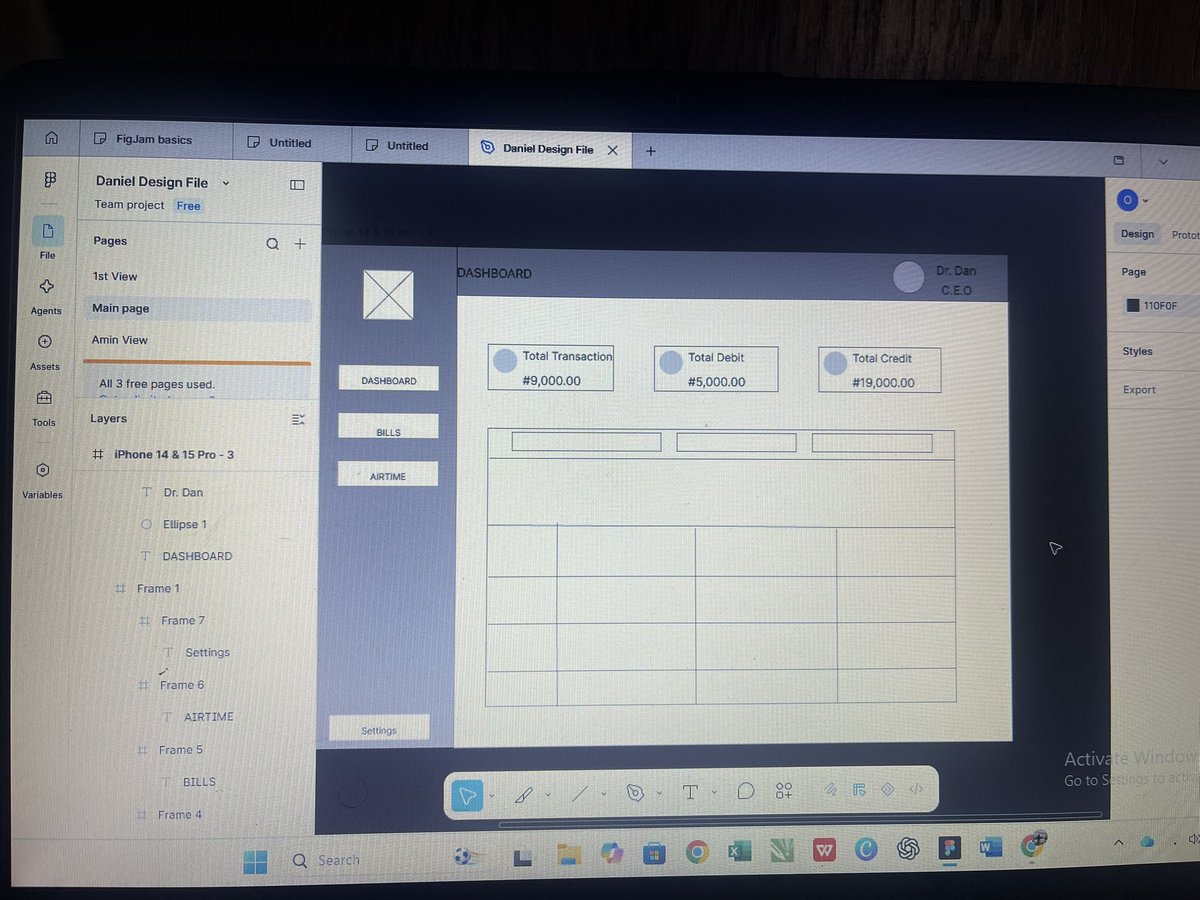The height and width of the screenshot is (900, 1200).
Task: Click the Settings button on canvas sidebar
Action: [x=379, y=728]
